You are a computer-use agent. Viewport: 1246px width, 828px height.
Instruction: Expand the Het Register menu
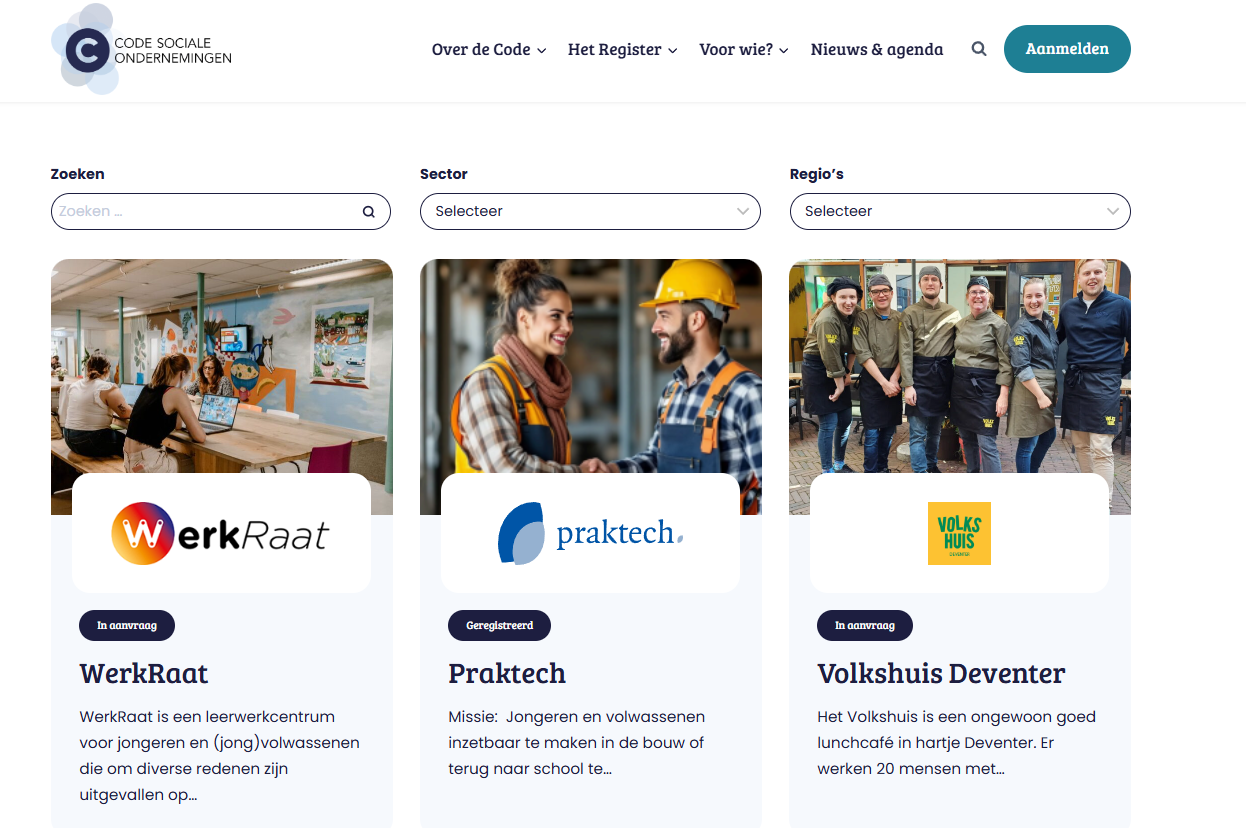623,49
